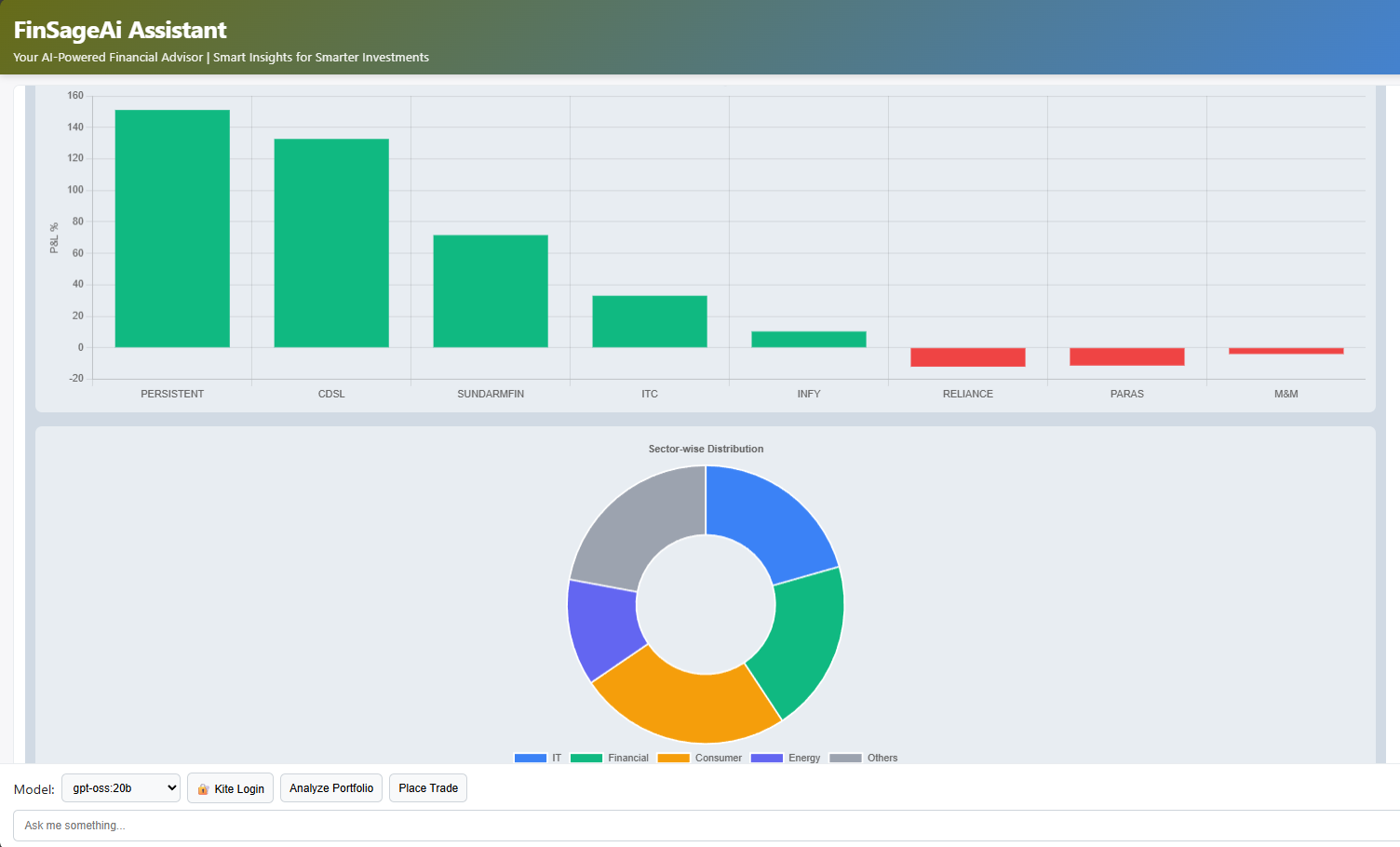Select the blue IT slice of the donut chart
Screen dimensions: 1400x847
[x=773, y=512]
